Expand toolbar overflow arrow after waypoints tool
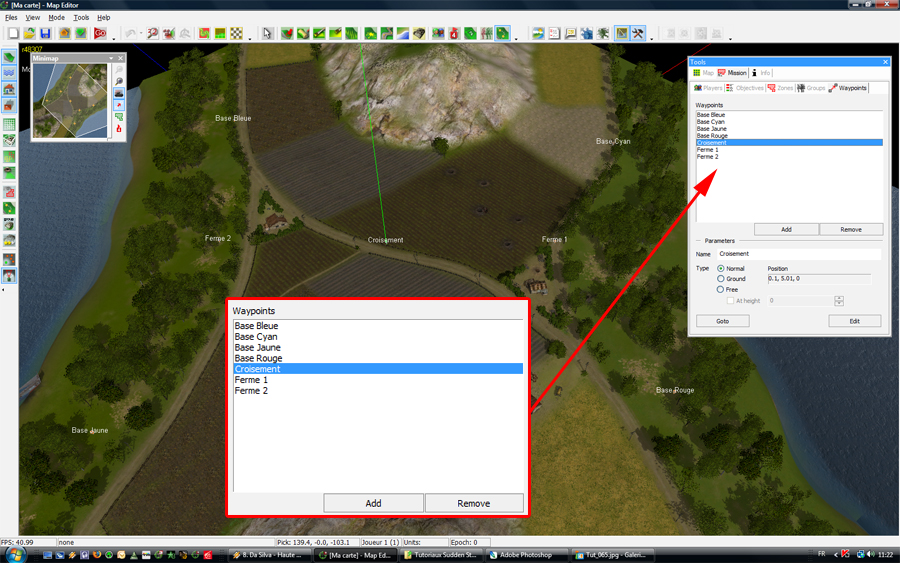Screen dimensions: 900x563 point(516,38)
